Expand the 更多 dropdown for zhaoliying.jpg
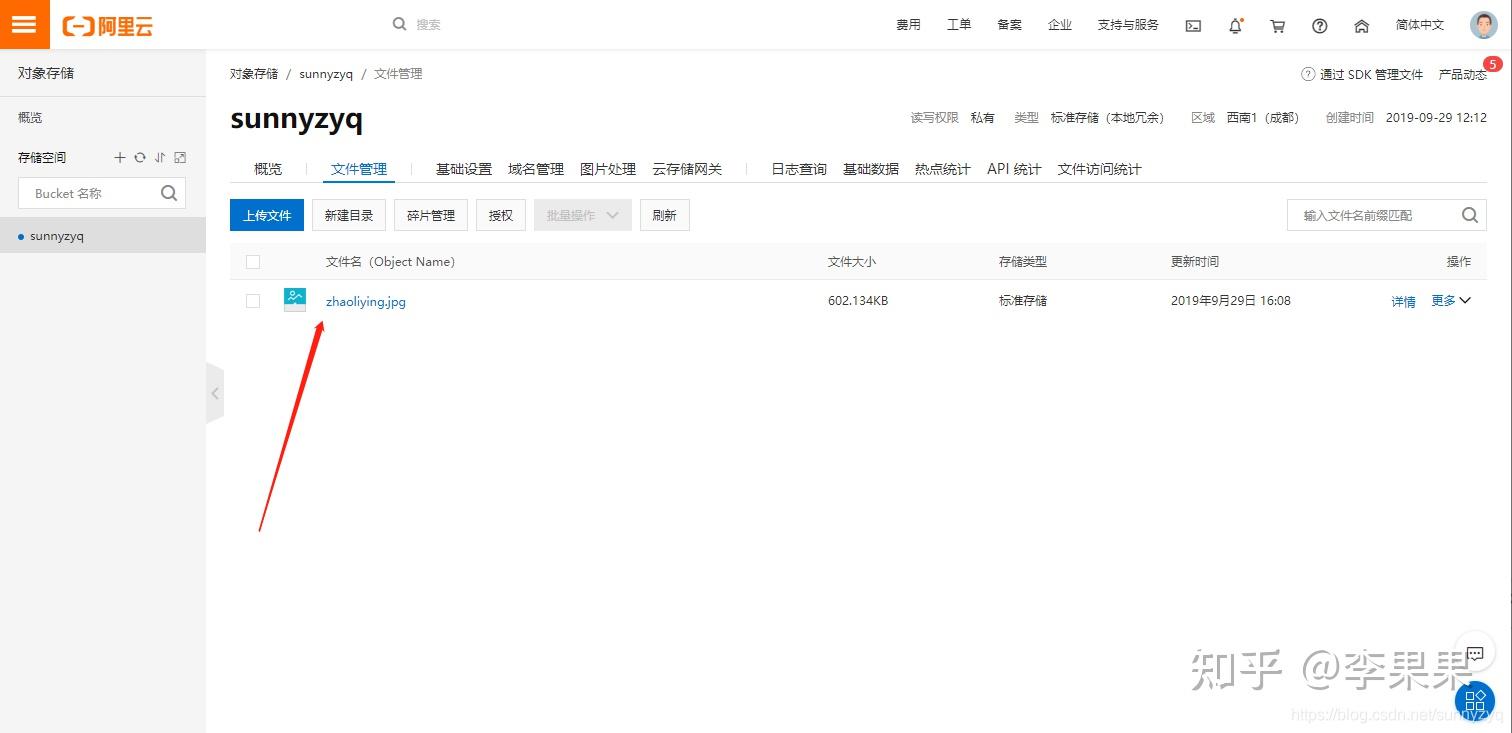Screen dimensions: 1512x733 click(x=1451, y=301)
